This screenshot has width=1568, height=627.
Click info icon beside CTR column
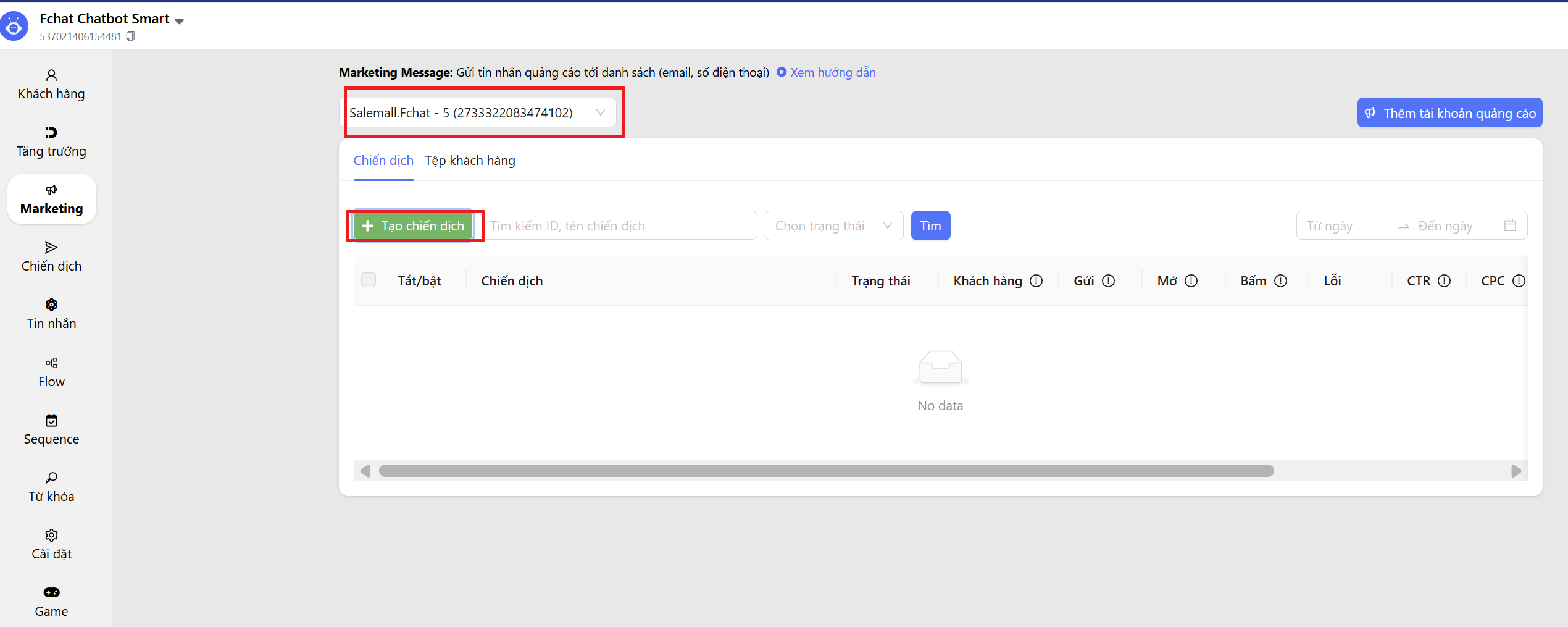[1444, 281]
